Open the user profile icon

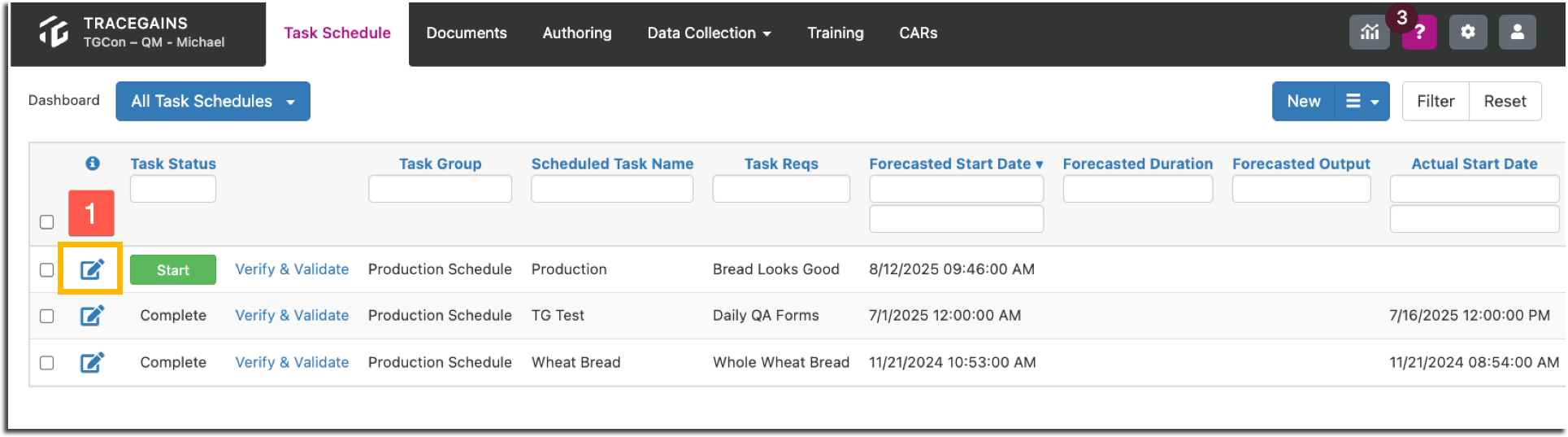[1517, 33]
